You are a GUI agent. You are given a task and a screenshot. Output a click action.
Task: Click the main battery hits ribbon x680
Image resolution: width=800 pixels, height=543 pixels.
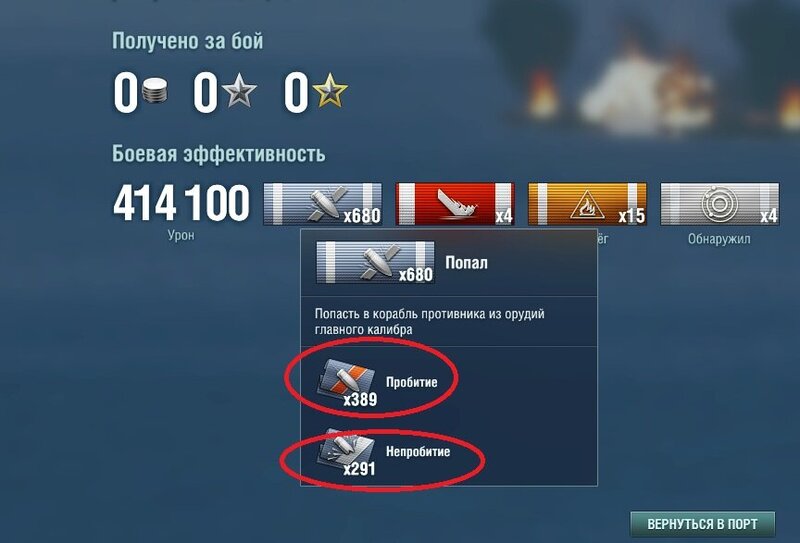coord(322,204)
